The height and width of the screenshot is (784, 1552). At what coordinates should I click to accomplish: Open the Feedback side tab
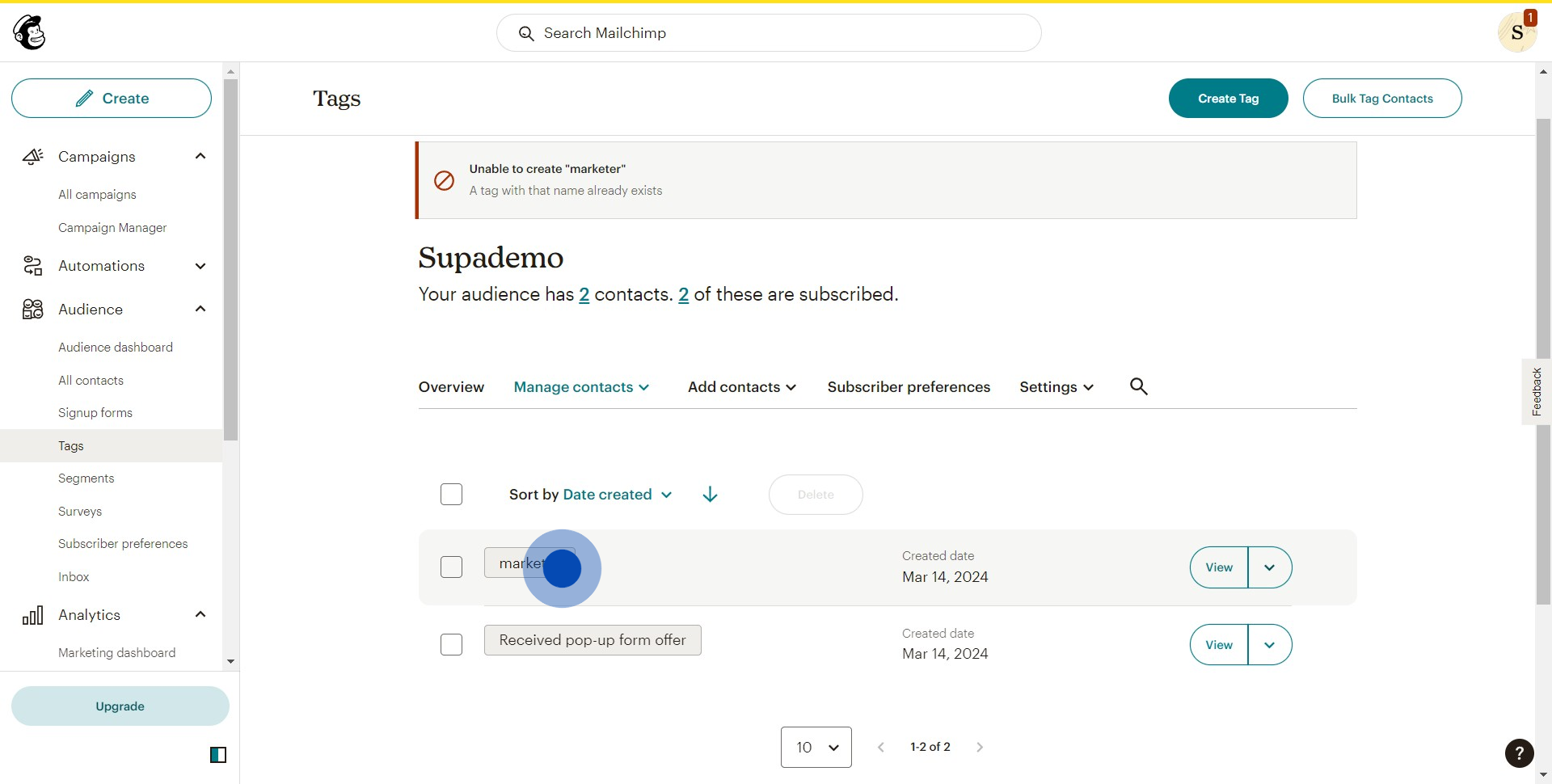click(1537, 392)
